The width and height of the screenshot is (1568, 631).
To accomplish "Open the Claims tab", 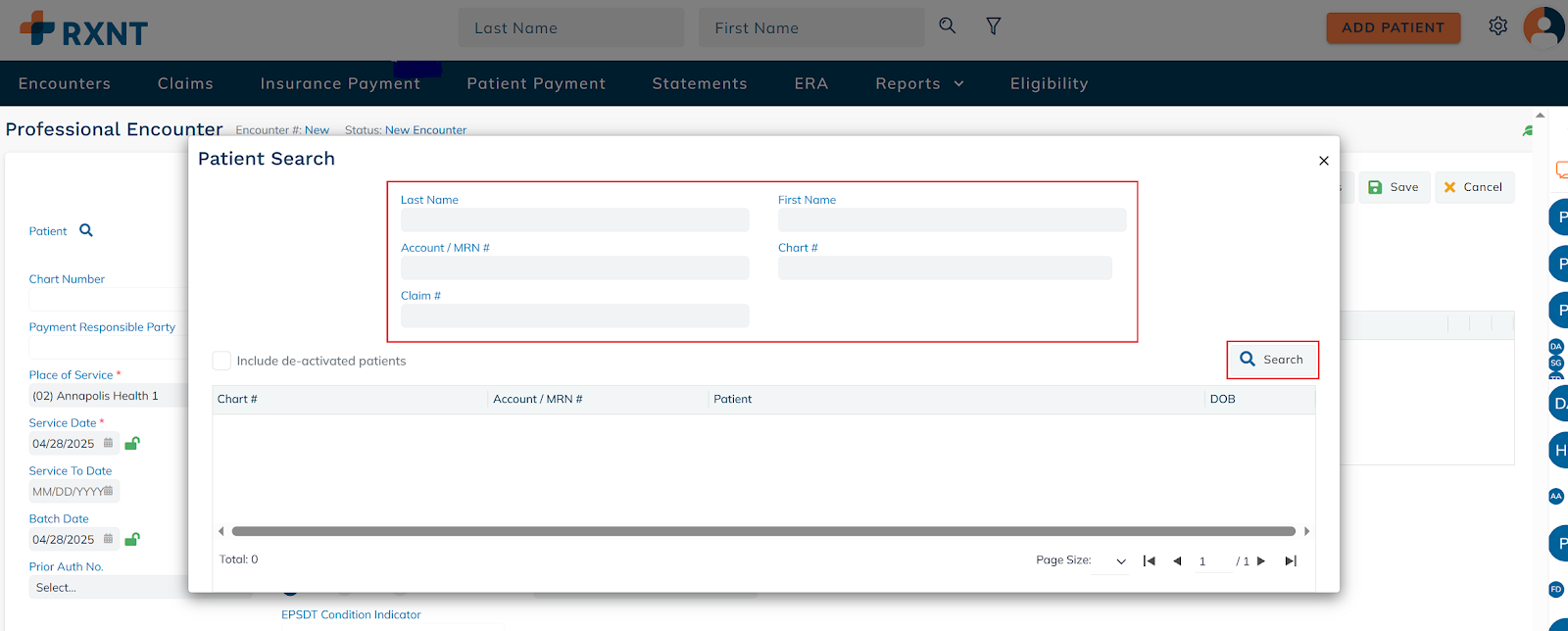I will pyautogui.click(x=185, y=84).
